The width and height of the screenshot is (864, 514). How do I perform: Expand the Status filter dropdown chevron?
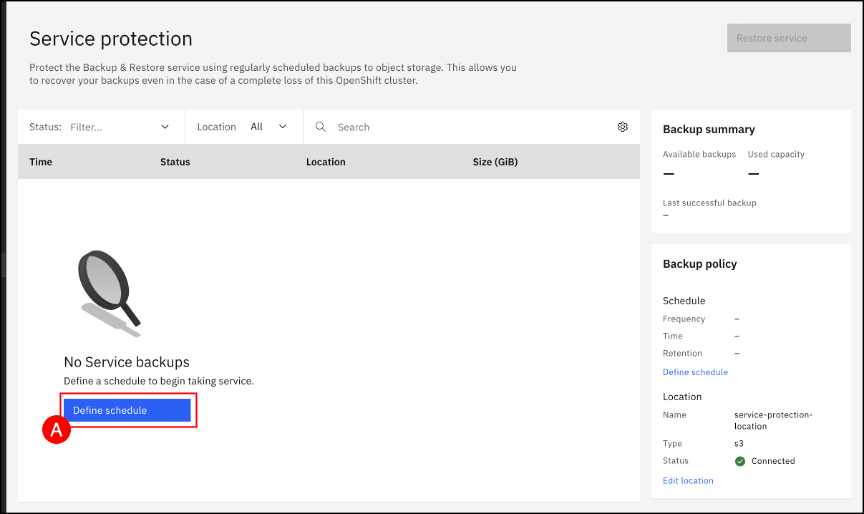(165, 127)
